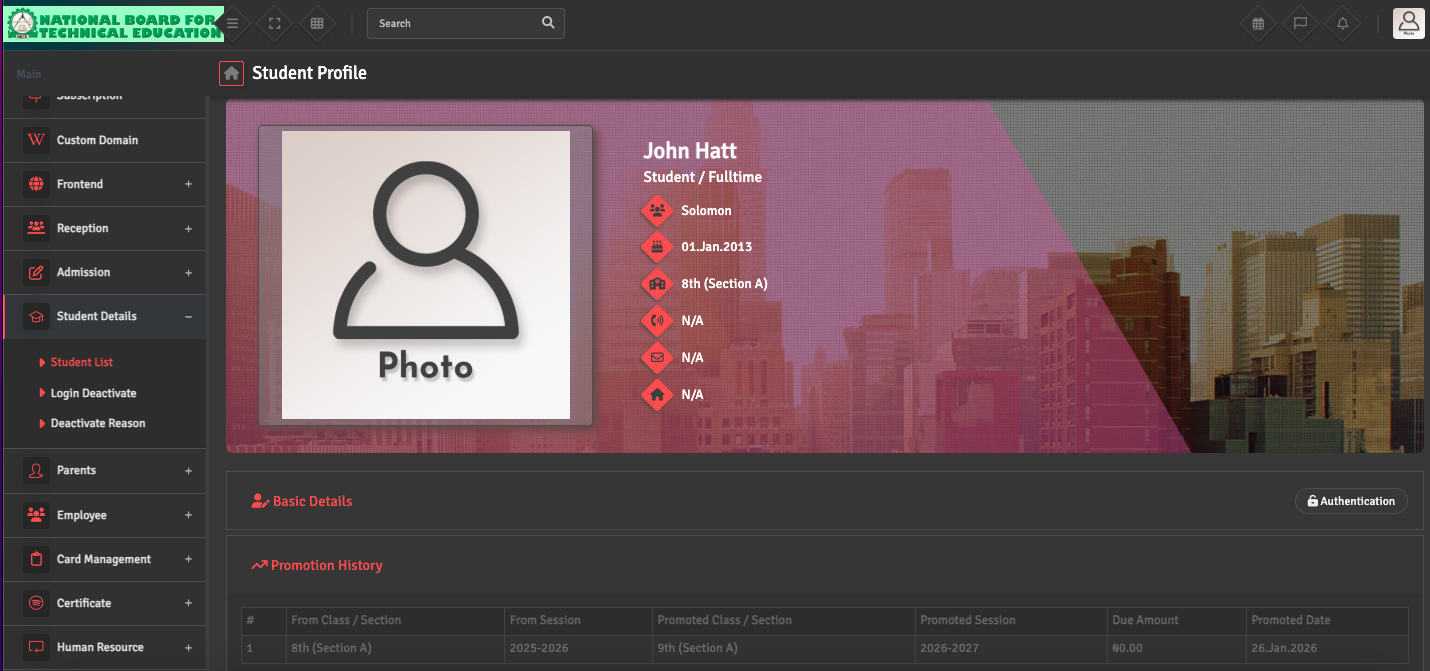The height and width of the screenshot is (671, 1430).
Task: Open Login Deactivate submenu item
Action: pyautogui.click(x=93, y=393)
